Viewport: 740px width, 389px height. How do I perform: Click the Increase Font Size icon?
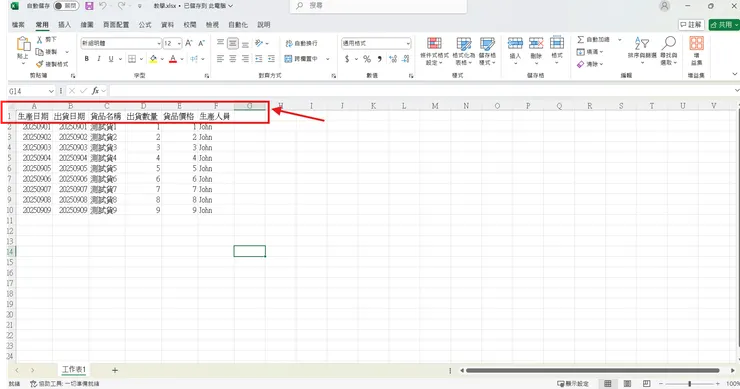189,43
